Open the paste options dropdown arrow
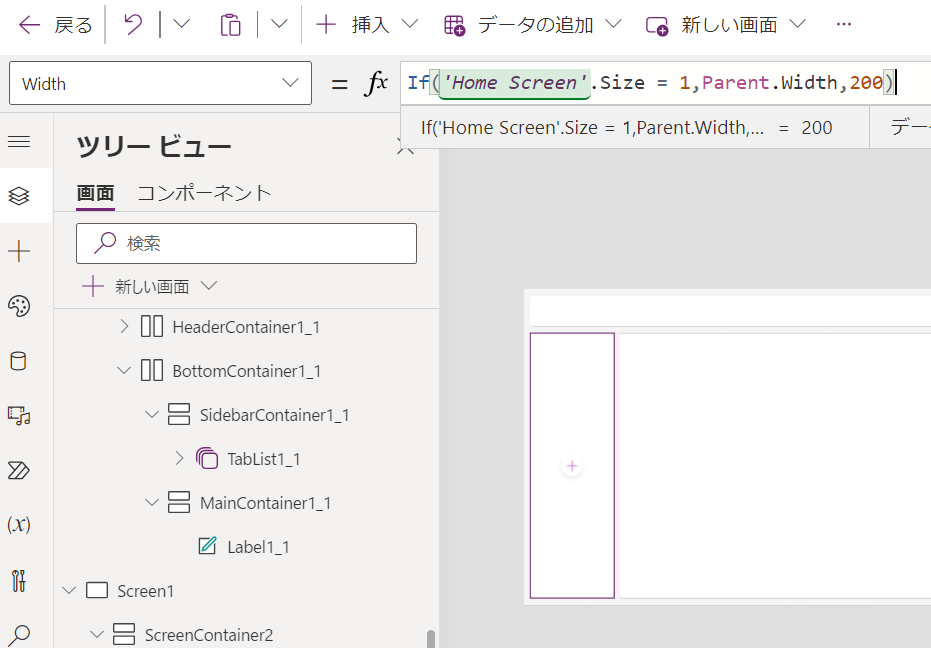 (x=279, y=24)
